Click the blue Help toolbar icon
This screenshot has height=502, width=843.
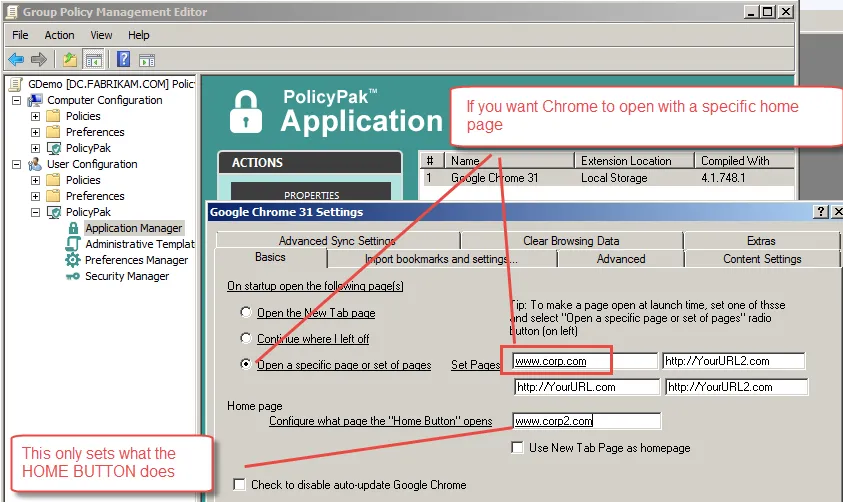pyautogui.click(x=124, y=60)
